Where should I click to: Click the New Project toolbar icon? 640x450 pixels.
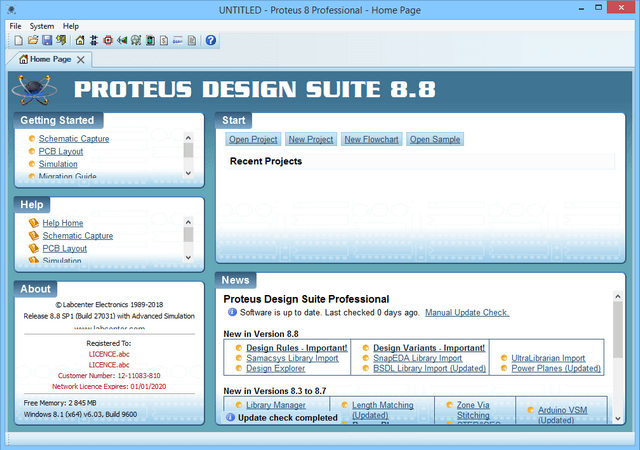tap(18, 41)
